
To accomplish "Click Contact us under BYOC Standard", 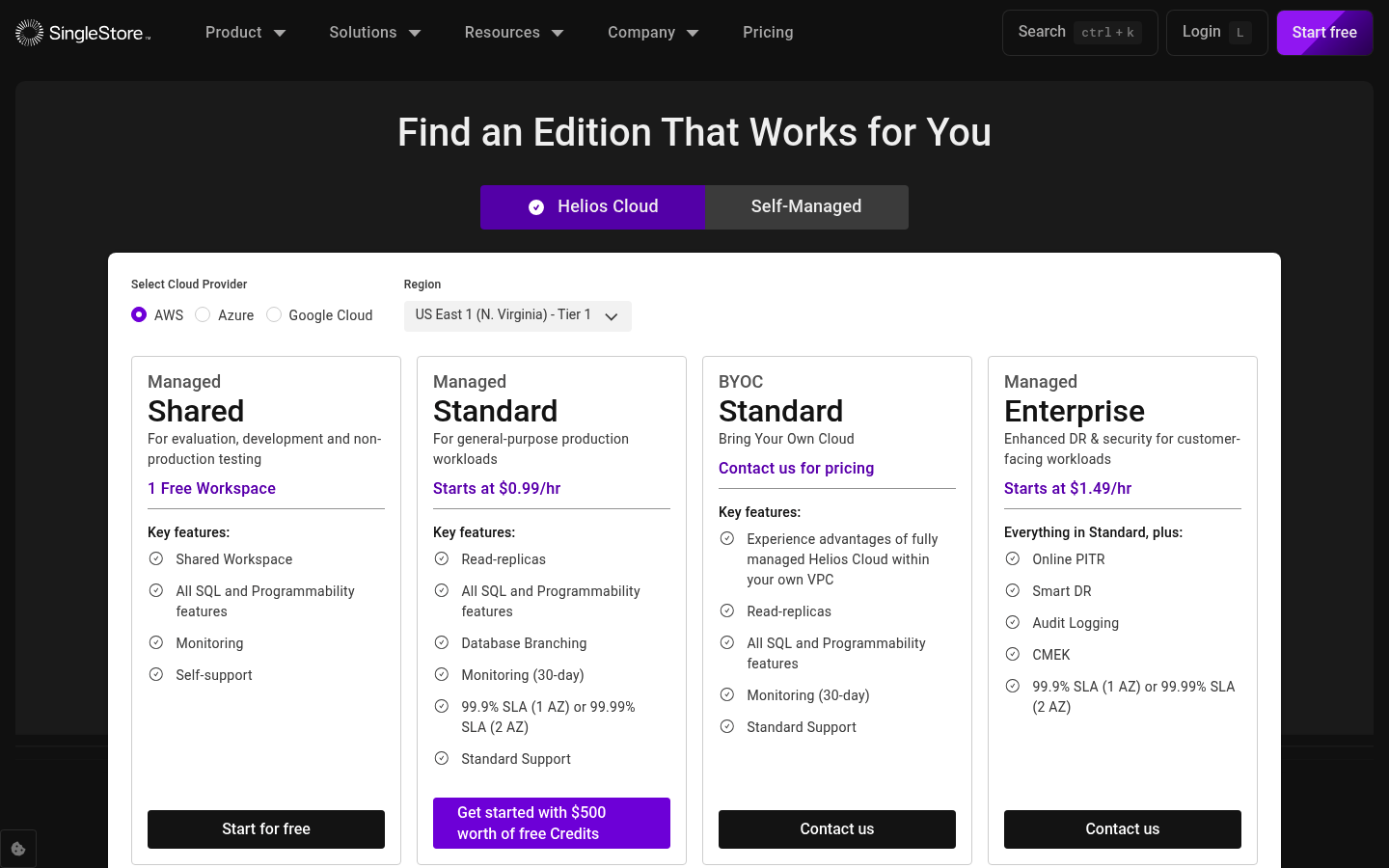I will click(x=837, y=829).
